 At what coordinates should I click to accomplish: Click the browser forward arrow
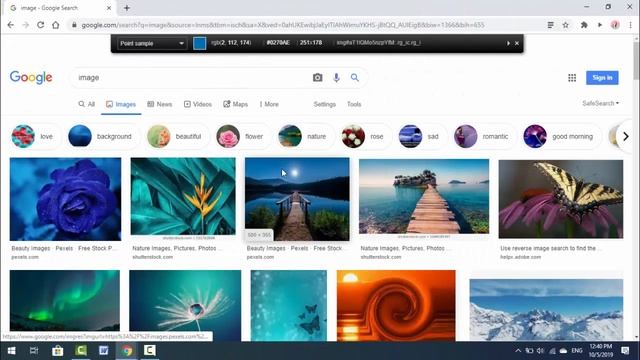(25, 25)
